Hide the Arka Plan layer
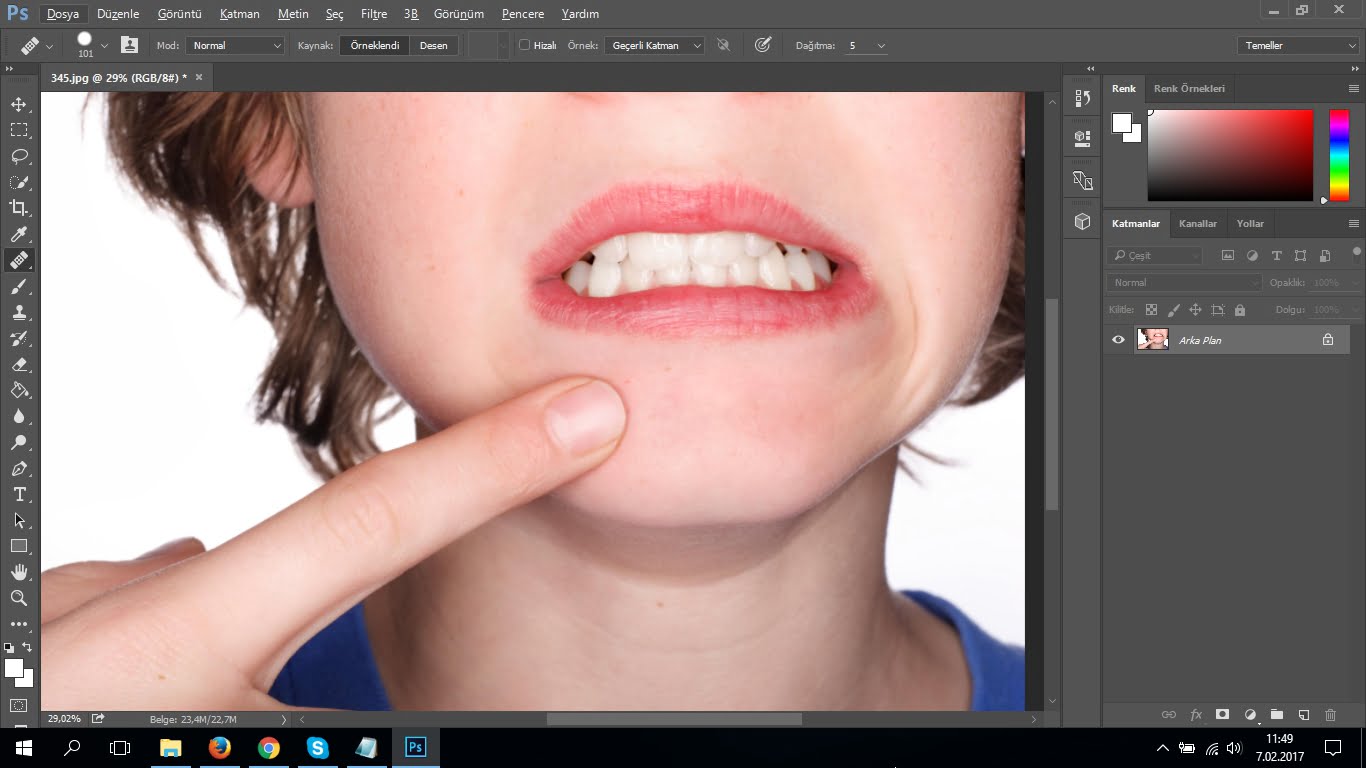 click(1118, 339)
